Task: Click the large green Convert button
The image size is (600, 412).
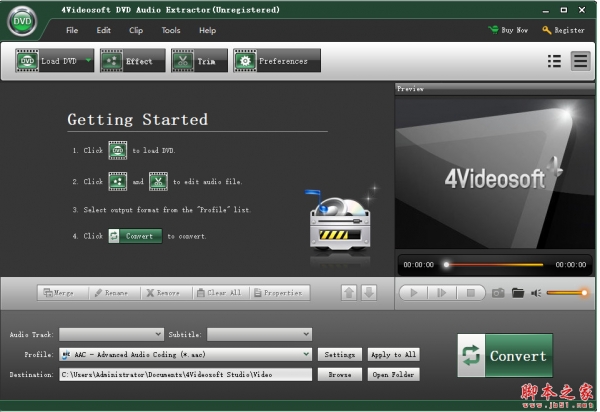Action: [505, 355]
